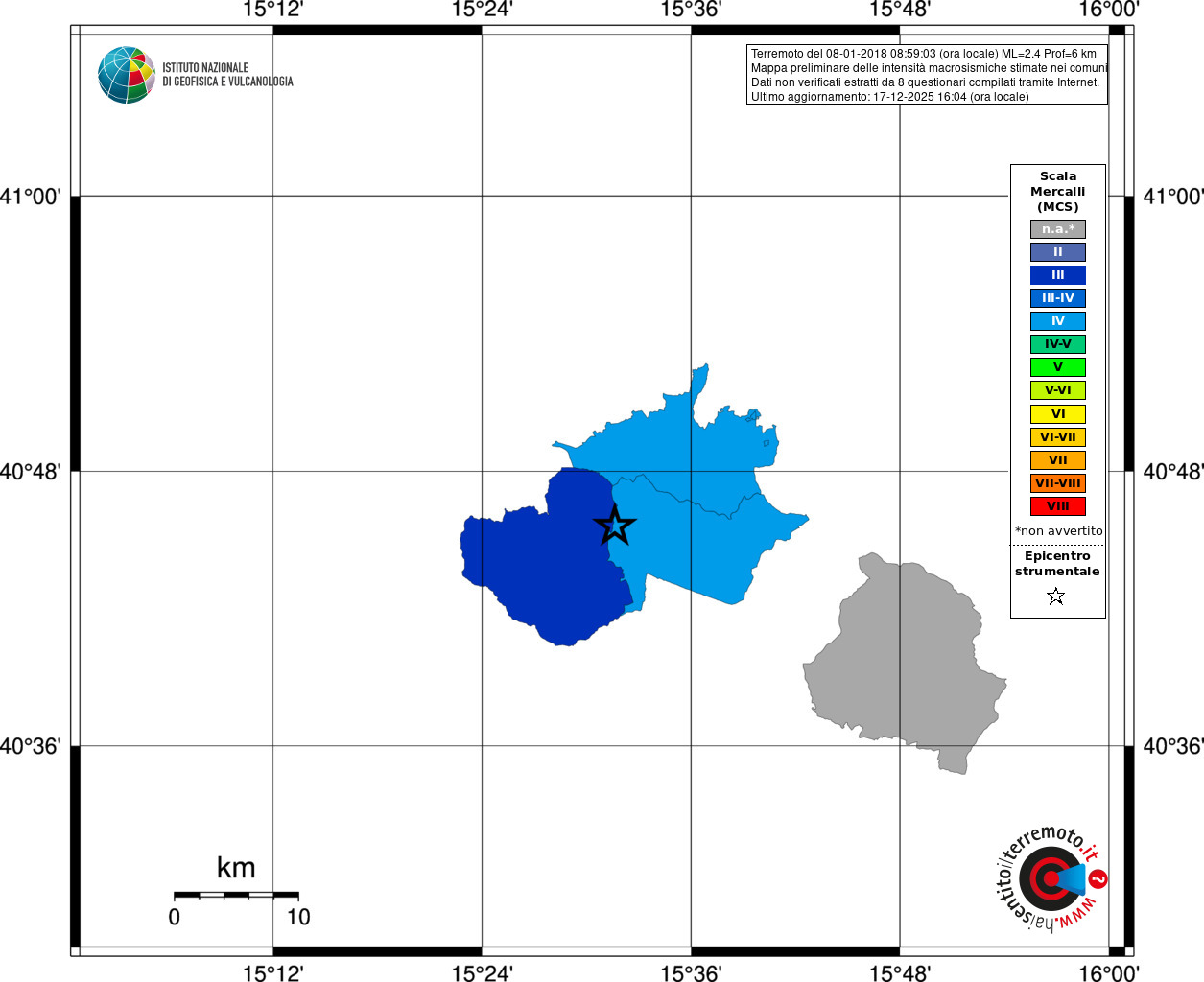Click the top axis label 15°48'
The image size is (1204, 982).
click(x=900, y=10)
